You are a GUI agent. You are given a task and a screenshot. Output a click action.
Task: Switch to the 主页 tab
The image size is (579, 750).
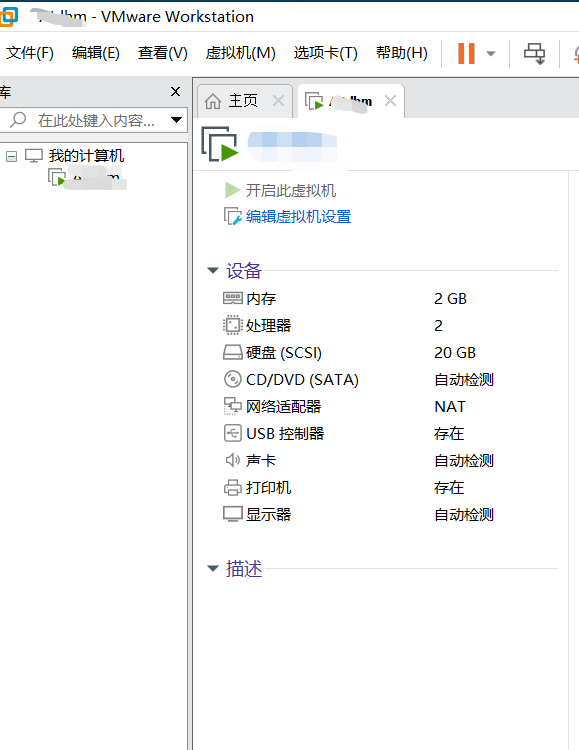click(244, 101)
